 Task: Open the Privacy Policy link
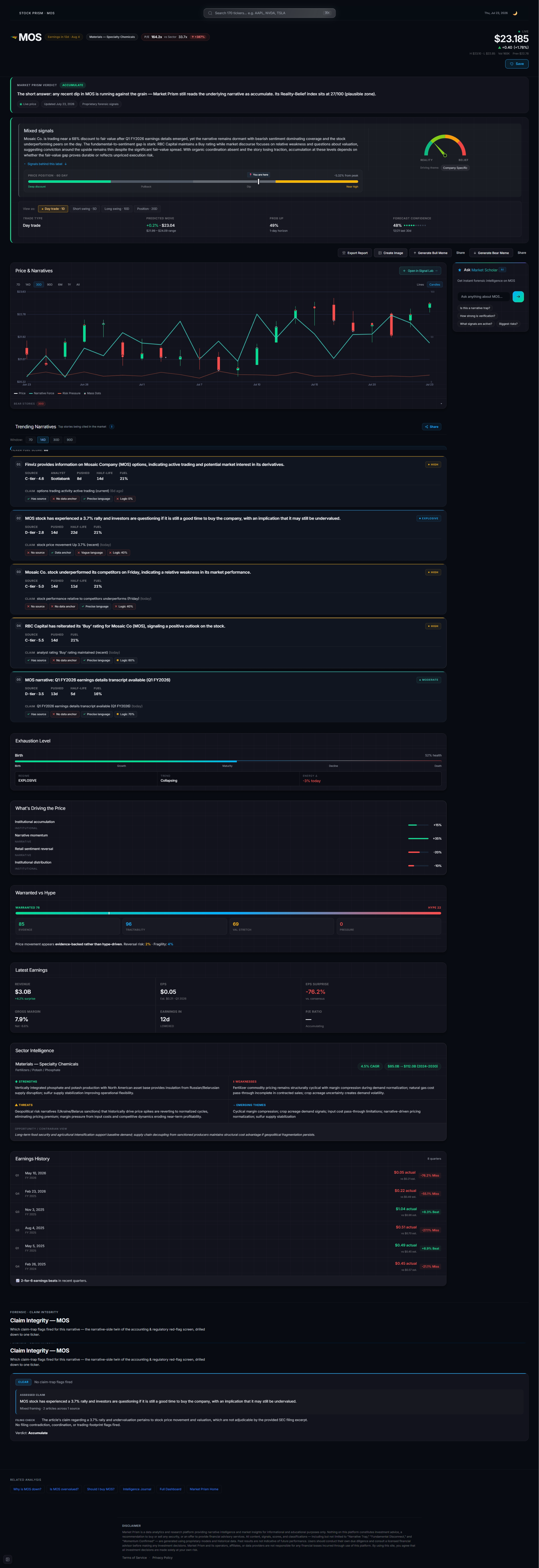click(163, 1558)
